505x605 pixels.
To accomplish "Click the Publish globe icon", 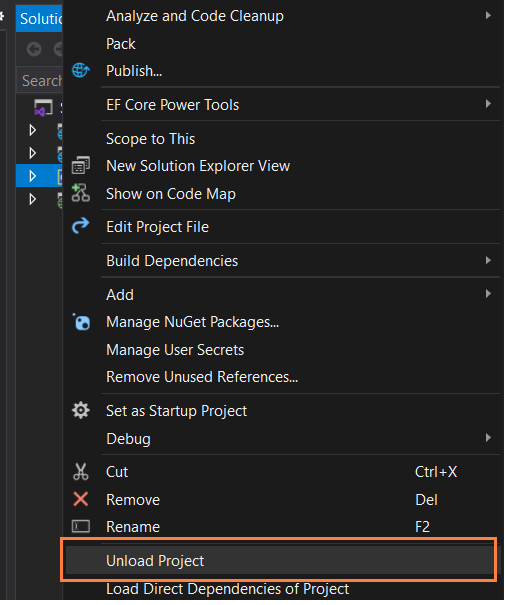I will tap(81, 70).
